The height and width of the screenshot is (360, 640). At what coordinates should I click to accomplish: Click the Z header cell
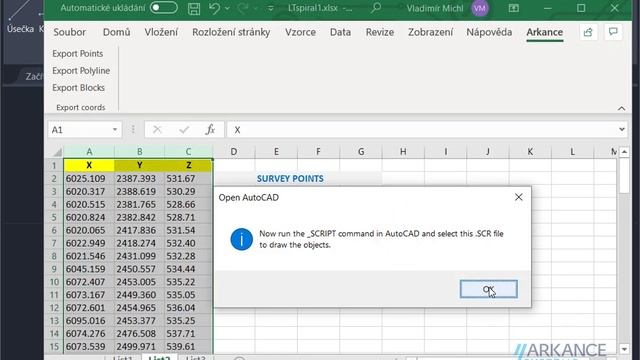(x=188, y=165)
